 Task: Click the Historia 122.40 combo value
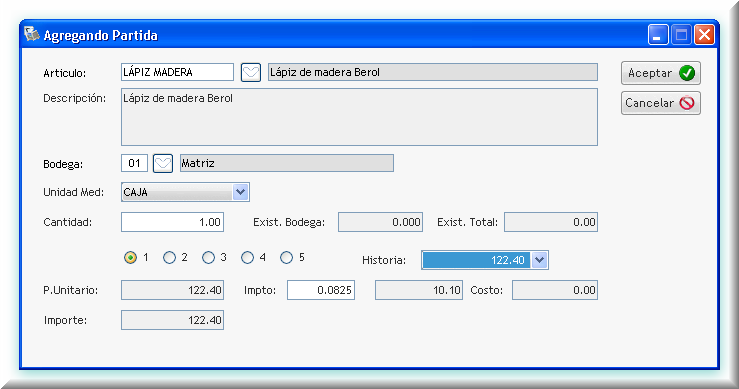(x=476, y=260)
